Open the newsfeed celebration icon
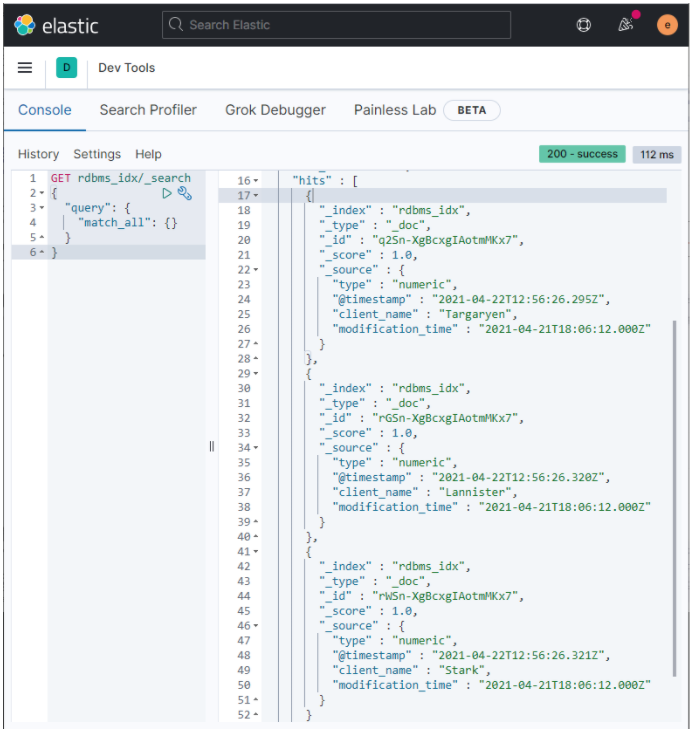Viewport: 692px width, 730px height. tap(626, 25)
